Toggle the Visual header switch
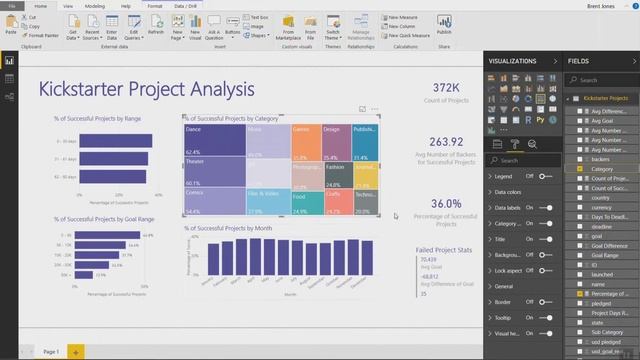This screenshot has width=640, height=360. coord(546,333)
